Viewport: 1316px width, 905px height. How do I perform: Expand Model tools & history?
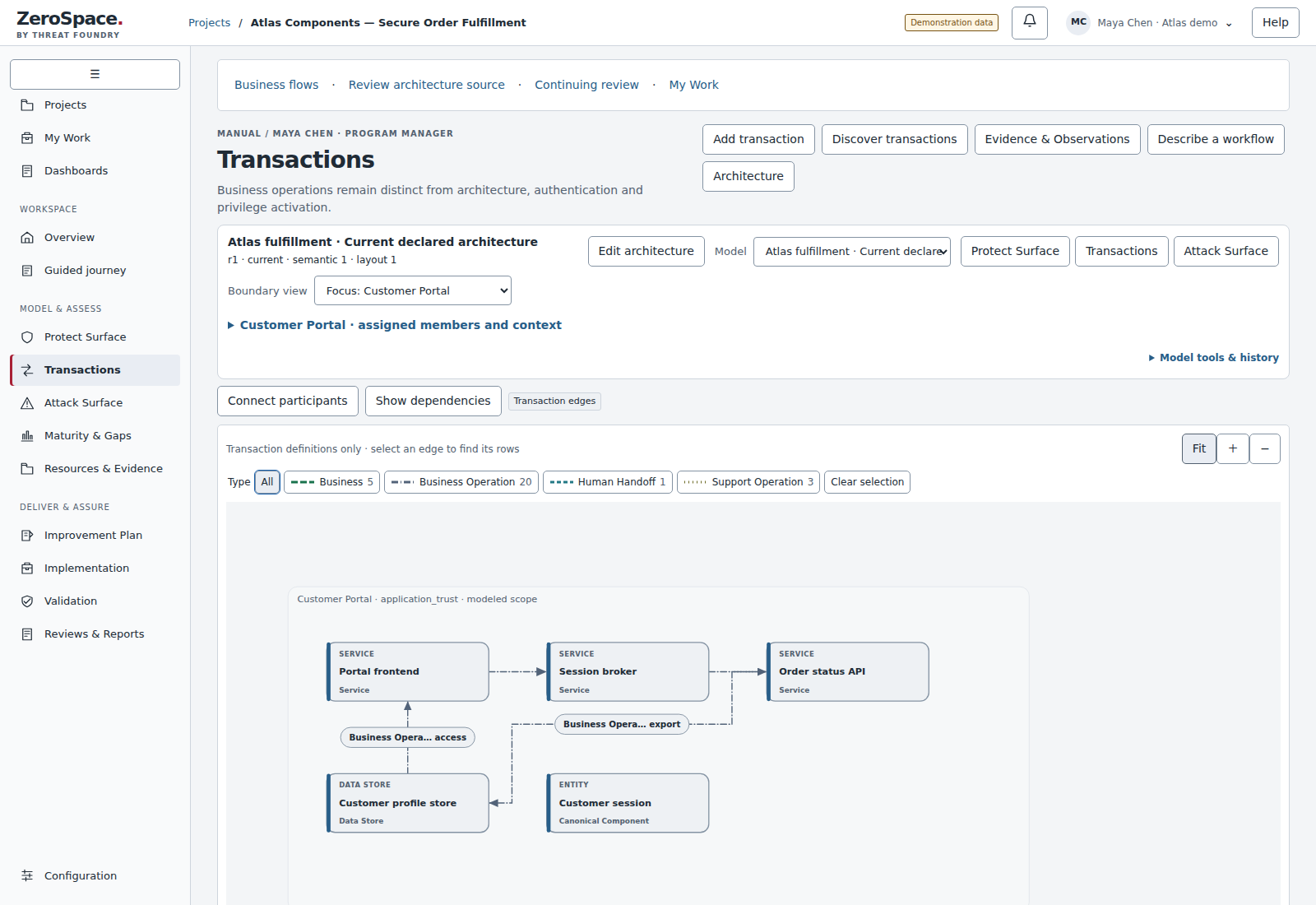pyautogui.click(x=1214, y=358)
